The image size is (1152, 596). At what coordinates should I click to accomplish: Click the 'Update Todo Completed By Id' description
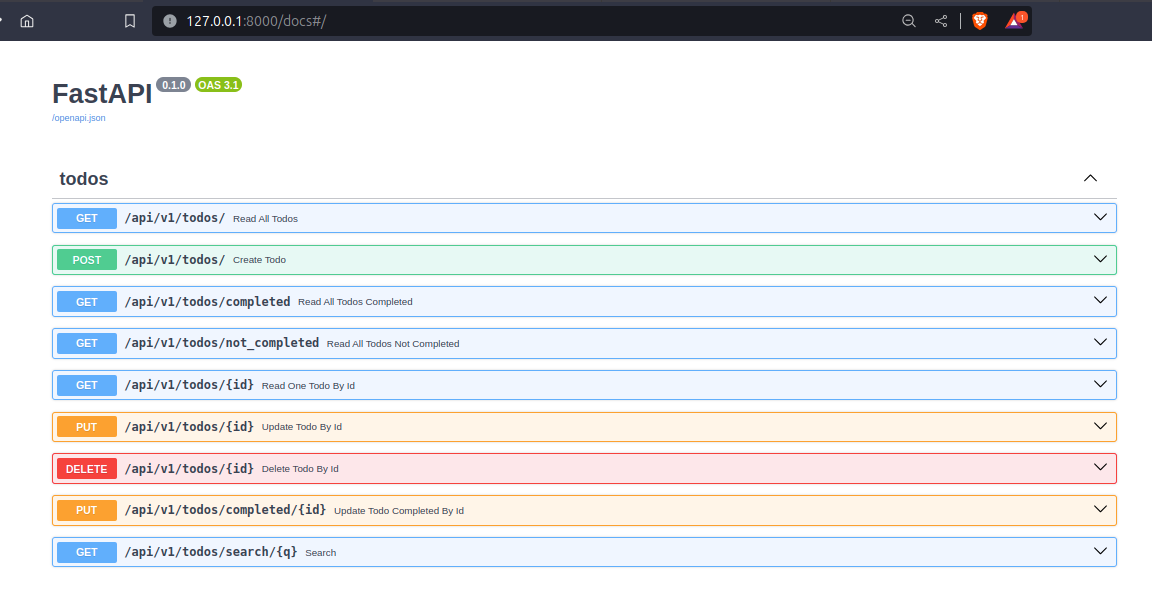tap(399, 511)
